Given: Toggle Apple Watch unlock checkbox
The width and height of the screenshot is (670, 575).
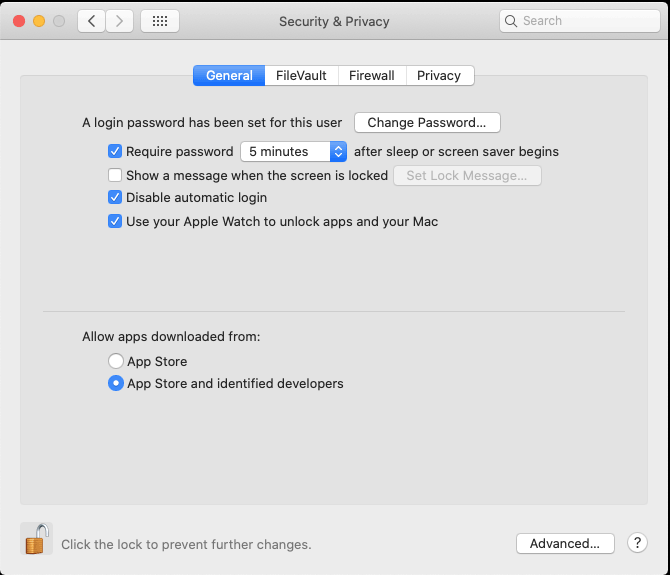Looking at the screenshot, I should pos(115,221).
